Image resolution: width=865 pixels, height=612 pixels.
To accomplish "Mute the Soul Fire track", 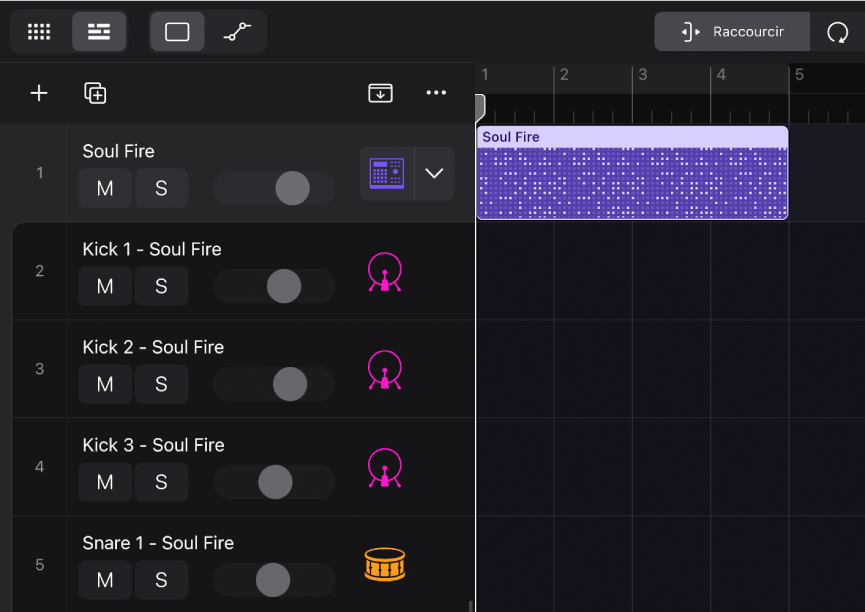I will pos(105,188).
